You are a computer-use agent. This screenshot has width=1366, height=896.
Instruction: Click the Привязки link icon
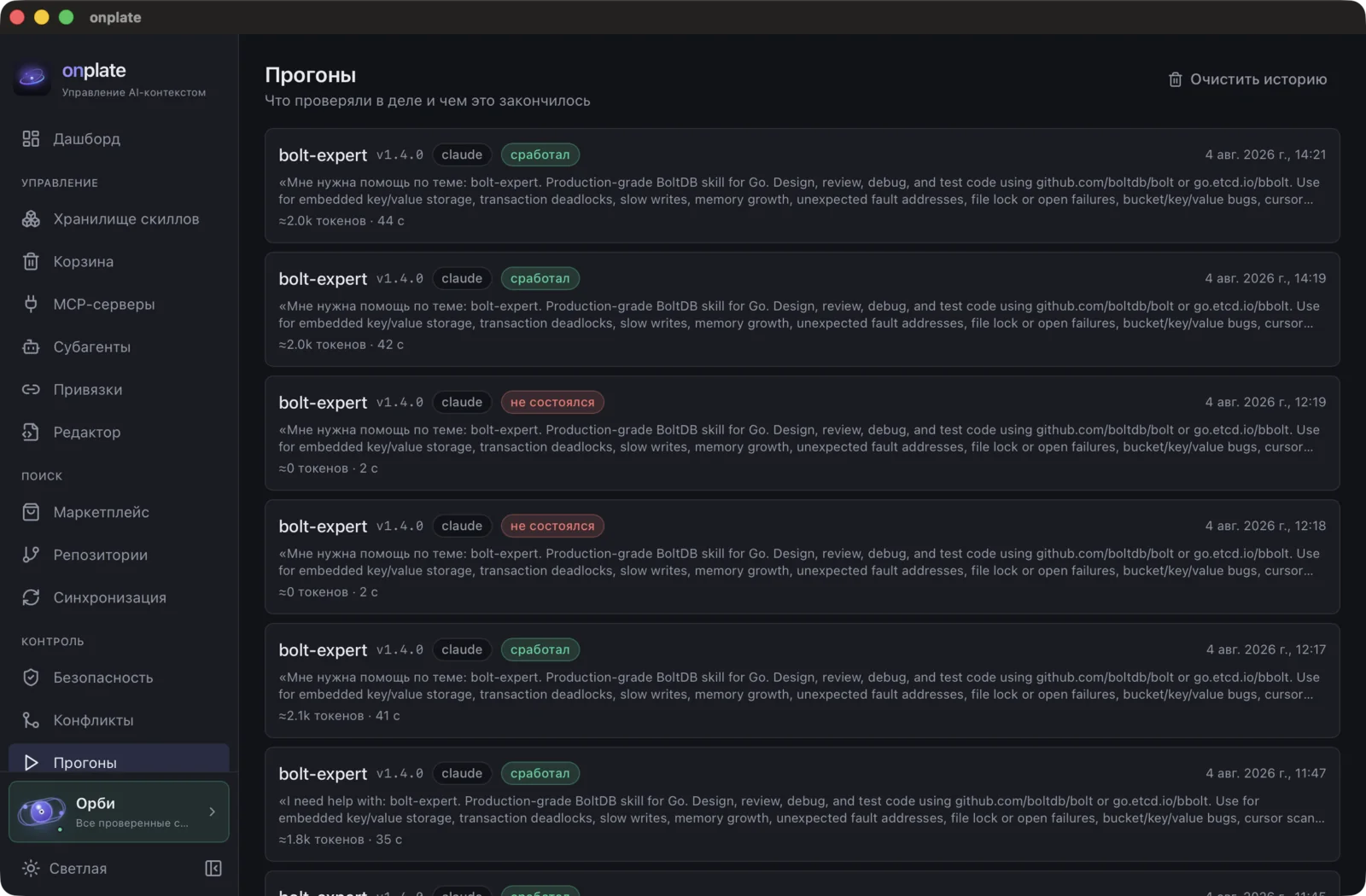tap(31, 390)
